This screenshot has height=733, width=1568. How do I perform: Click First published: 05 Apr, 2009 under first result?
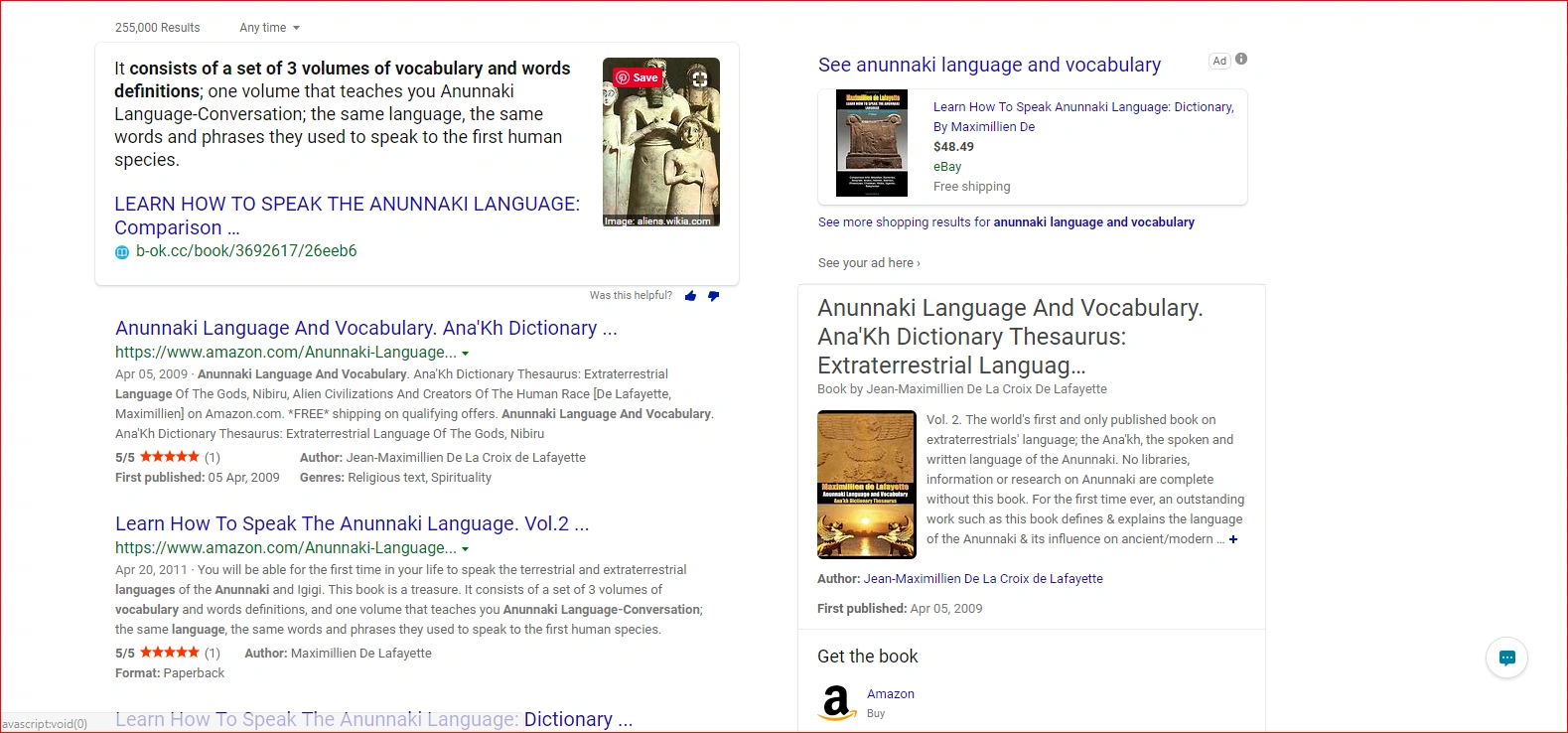tap(198, 478)
